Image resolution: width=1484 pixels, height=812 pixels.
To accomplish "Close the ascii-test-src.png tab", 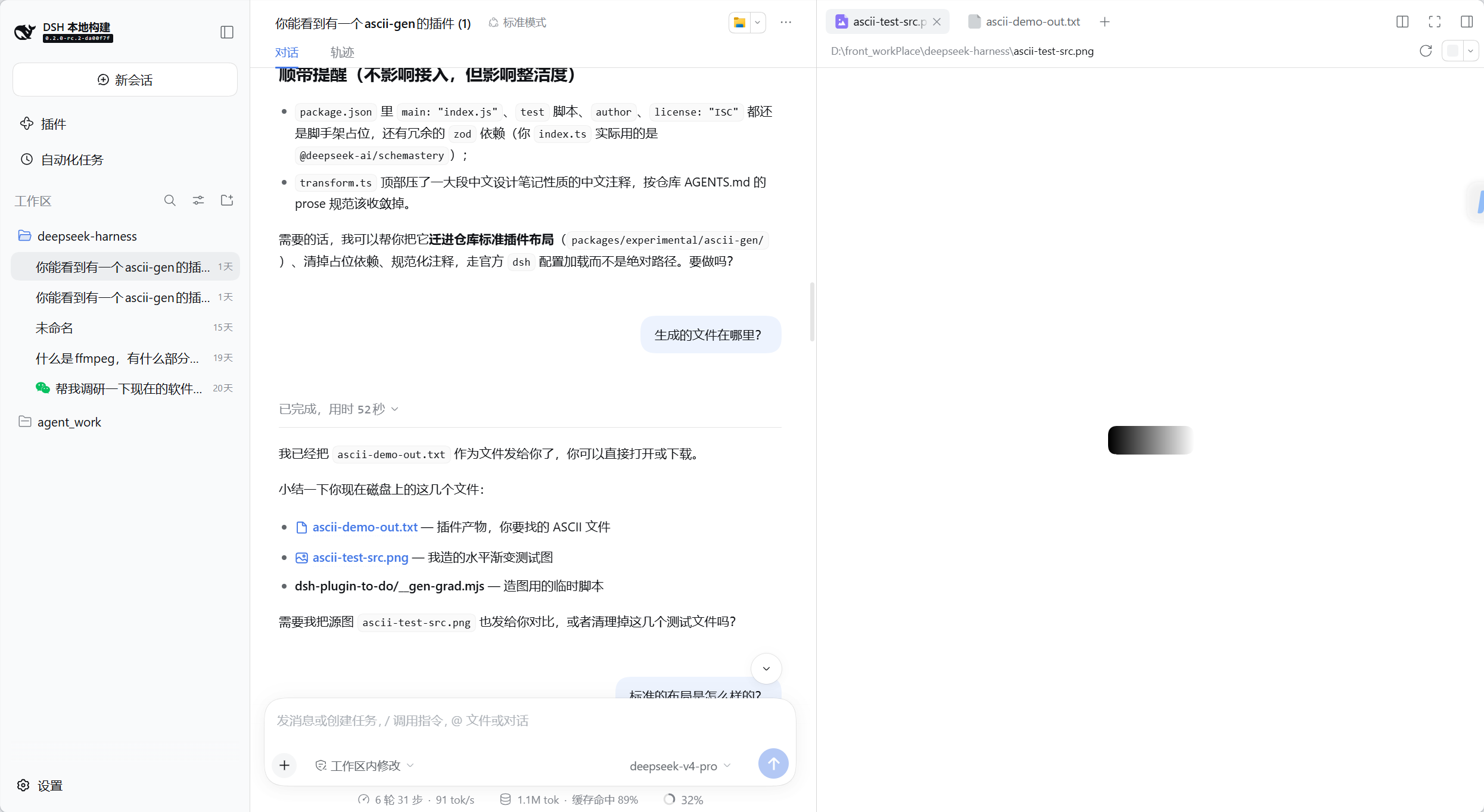I will pos(937,22).
